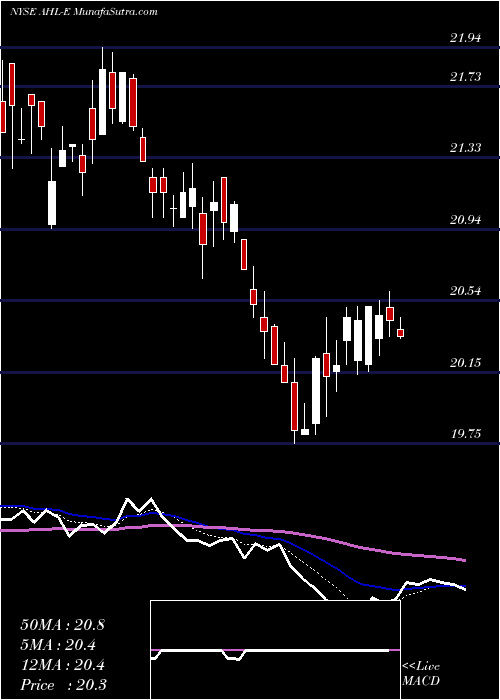
Task: Click the last red candlestick on the chart
Action: click(x=400, y=333)
